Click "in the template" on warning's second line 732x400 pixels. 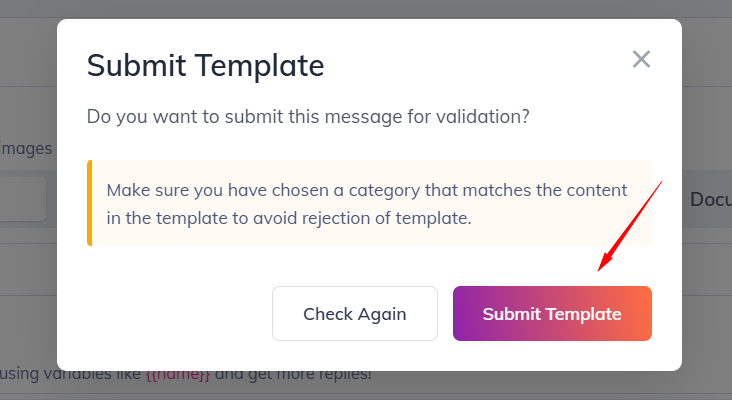(162, 217)
